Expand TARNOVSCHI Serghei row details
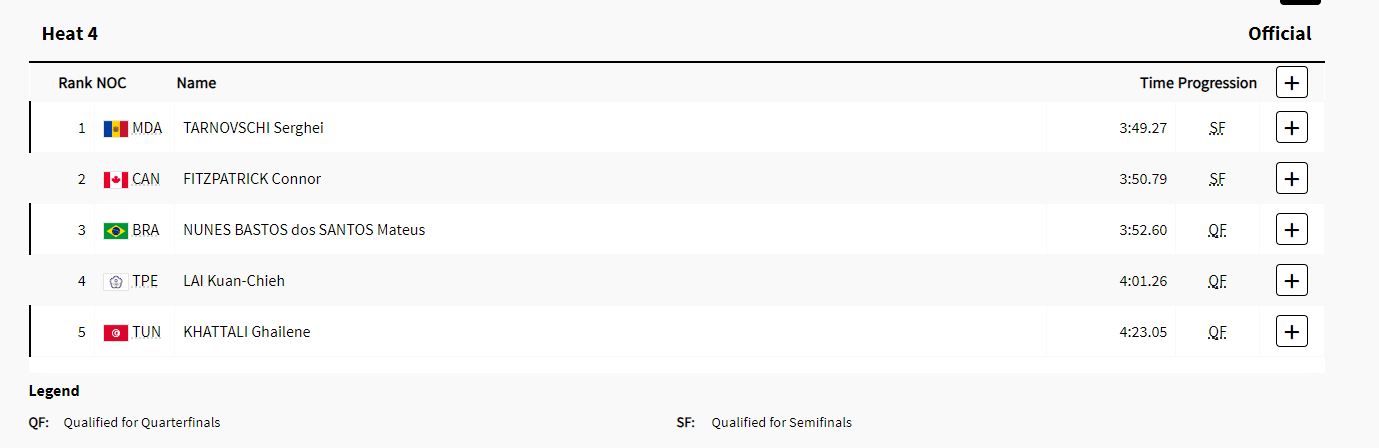This screenshot has width=1379, height=448. tap(1292, 128)
